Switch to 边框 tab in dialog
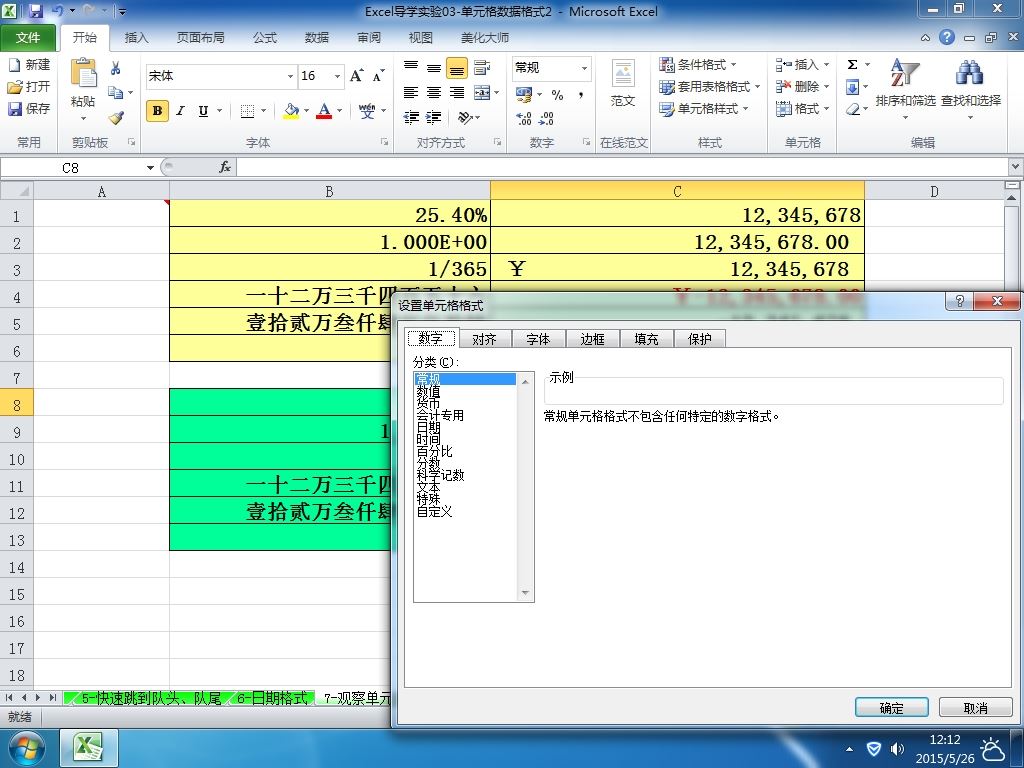 click(592, 339)
